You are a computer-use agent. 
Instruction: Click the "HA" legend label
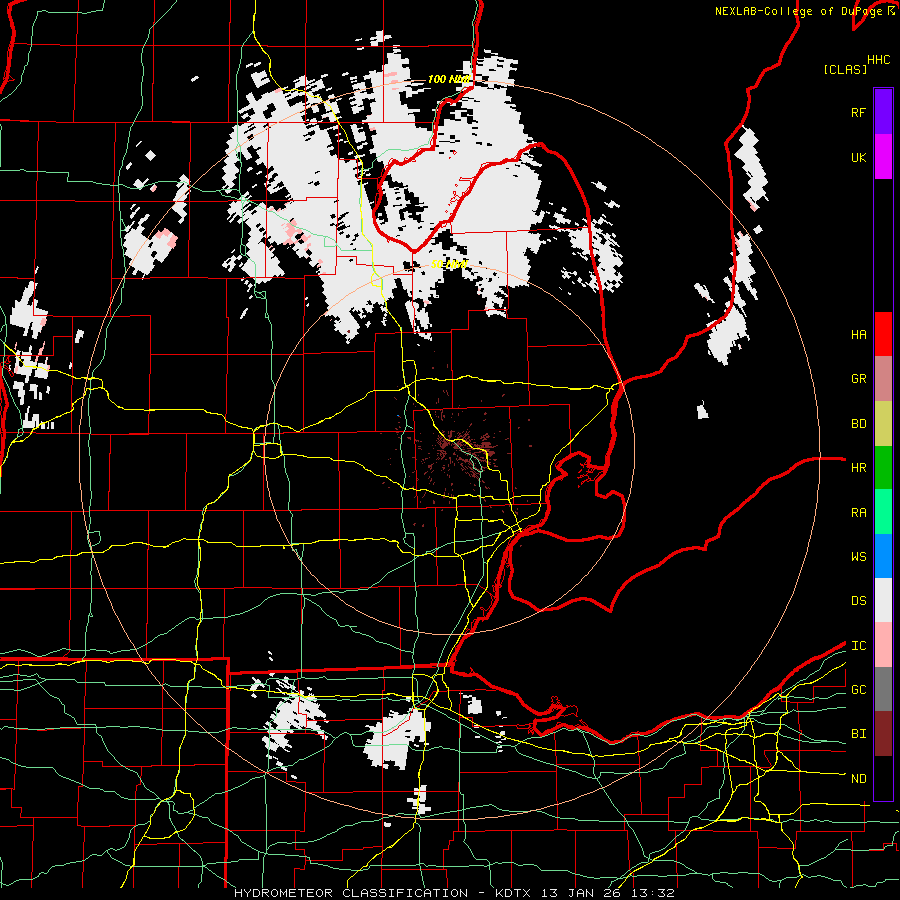point(858,335)
